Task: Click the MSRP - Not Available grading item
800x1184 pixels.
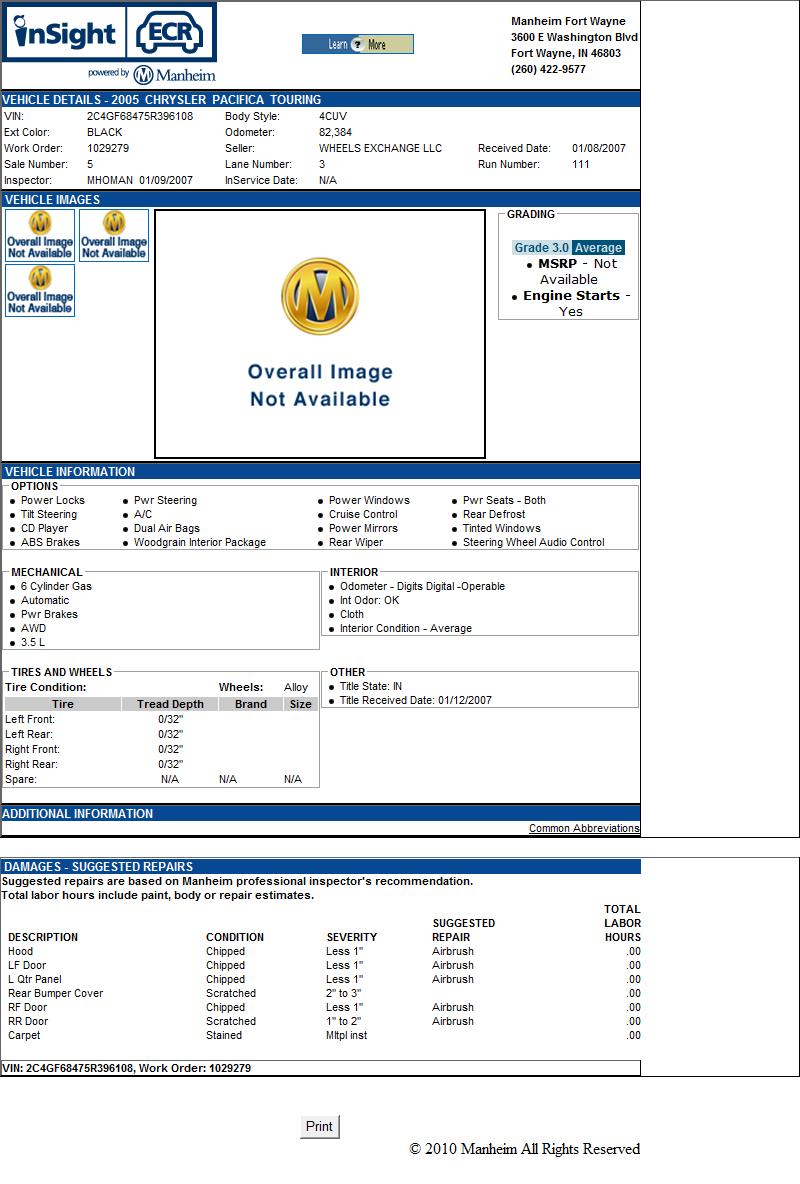Action: 571,271
